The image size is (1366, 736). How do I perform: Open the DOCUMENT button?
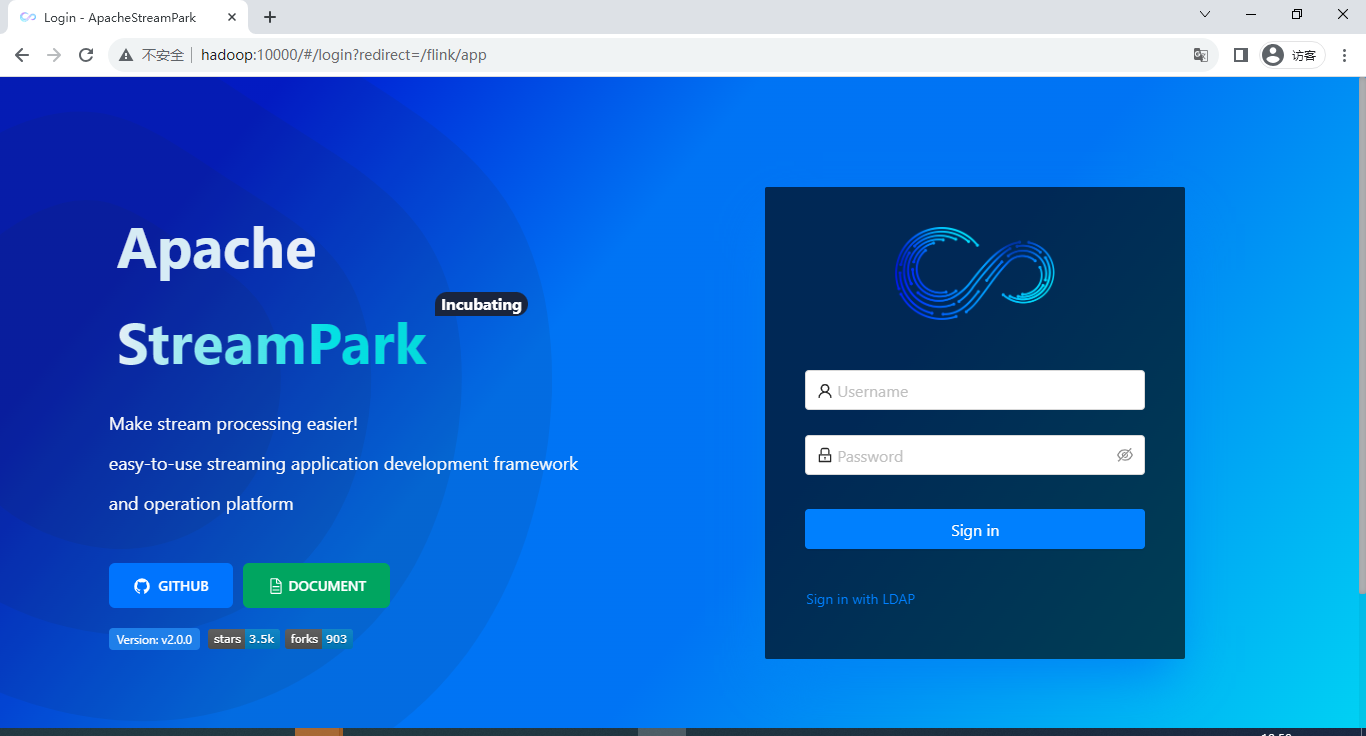(x=316, y=585)
